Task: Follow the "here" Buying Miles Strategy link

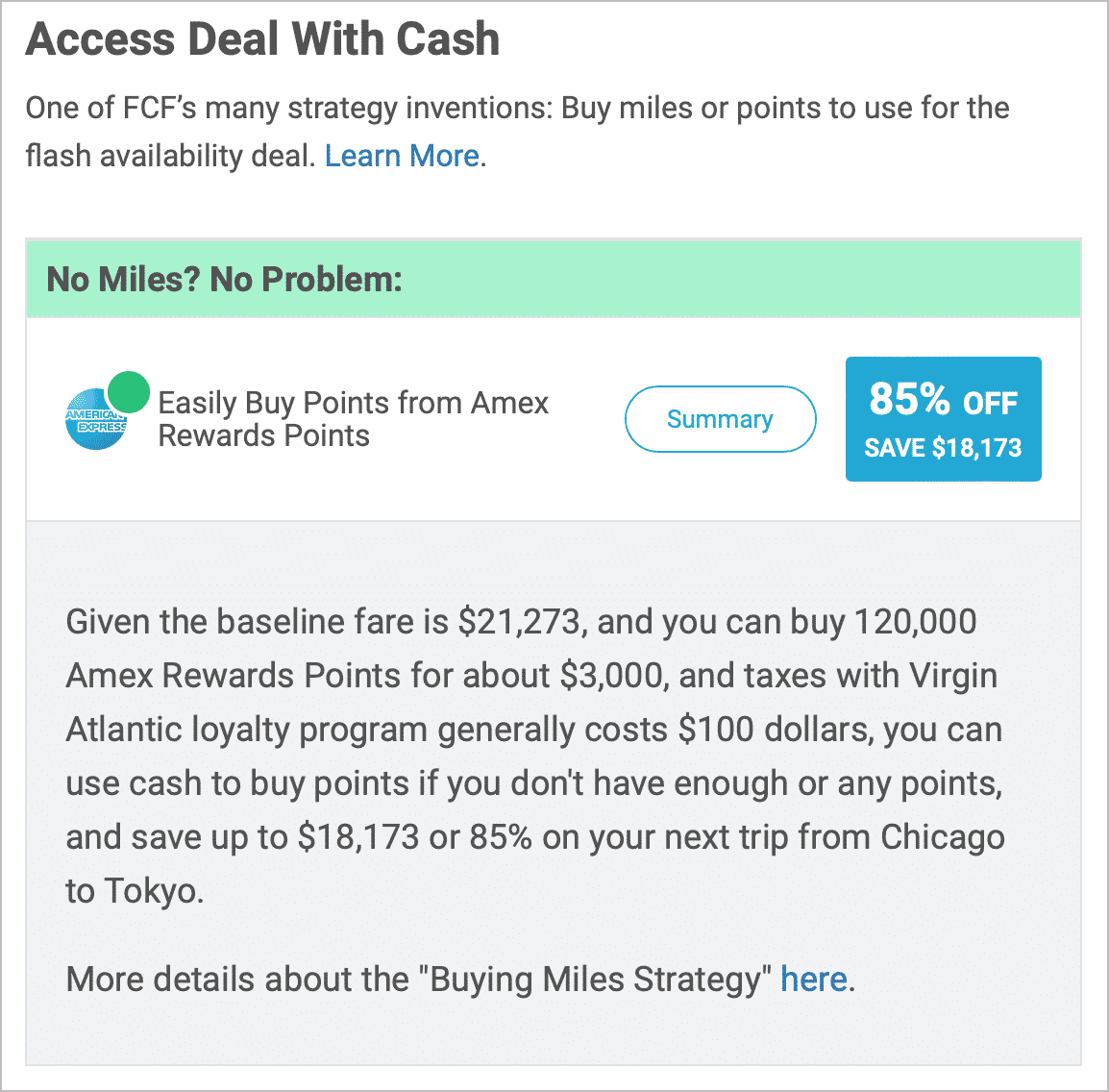Action: (813, 980)
